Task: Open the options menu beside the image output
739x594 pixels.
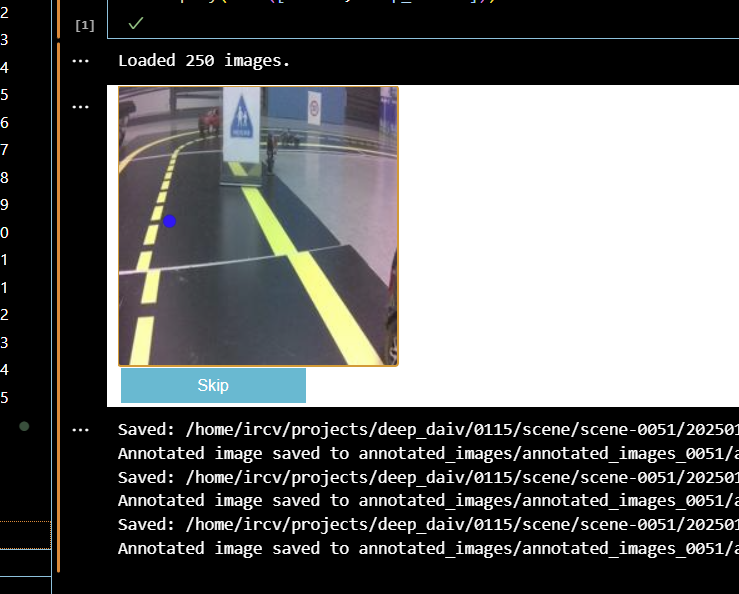Action: click(81, 107)
